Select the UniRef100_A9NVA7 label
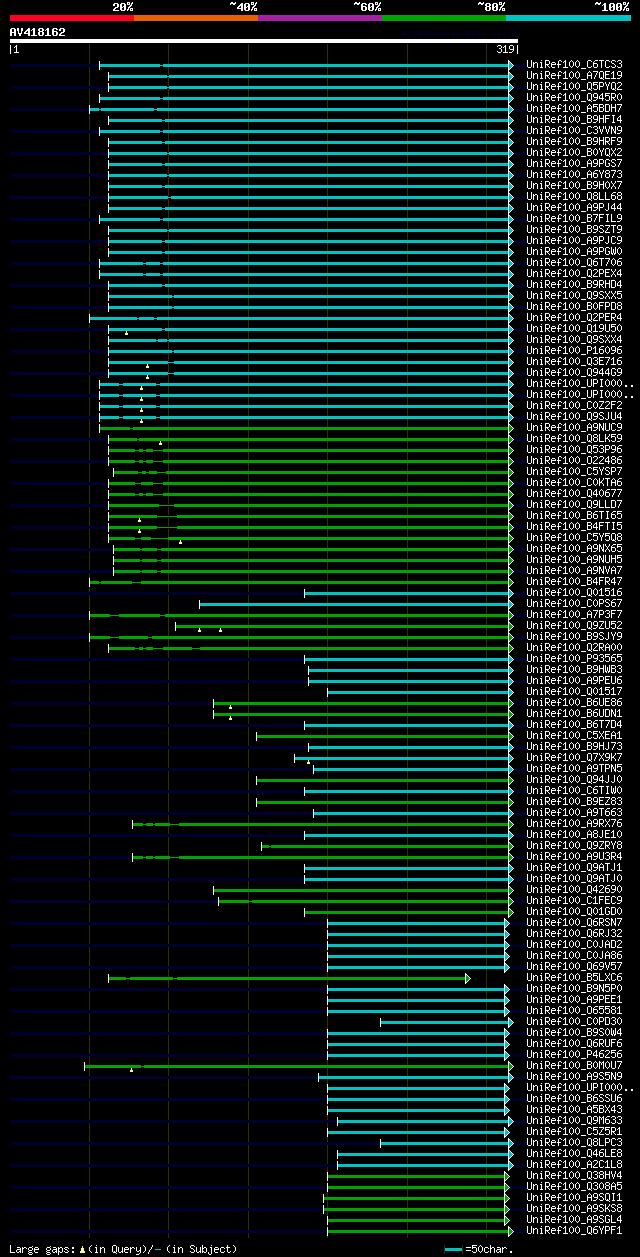The width and height of the screenshot is (640, 1257). pos(574,571)
